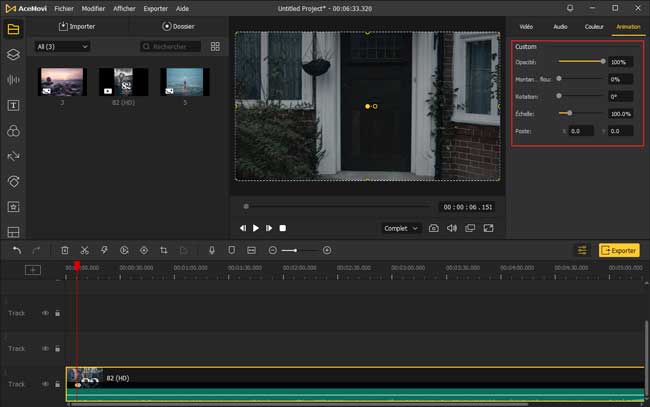This screenshot has height=407, width=650.
Task: Select the Crop tool in timeline toolbar
Action: [163, 250]
